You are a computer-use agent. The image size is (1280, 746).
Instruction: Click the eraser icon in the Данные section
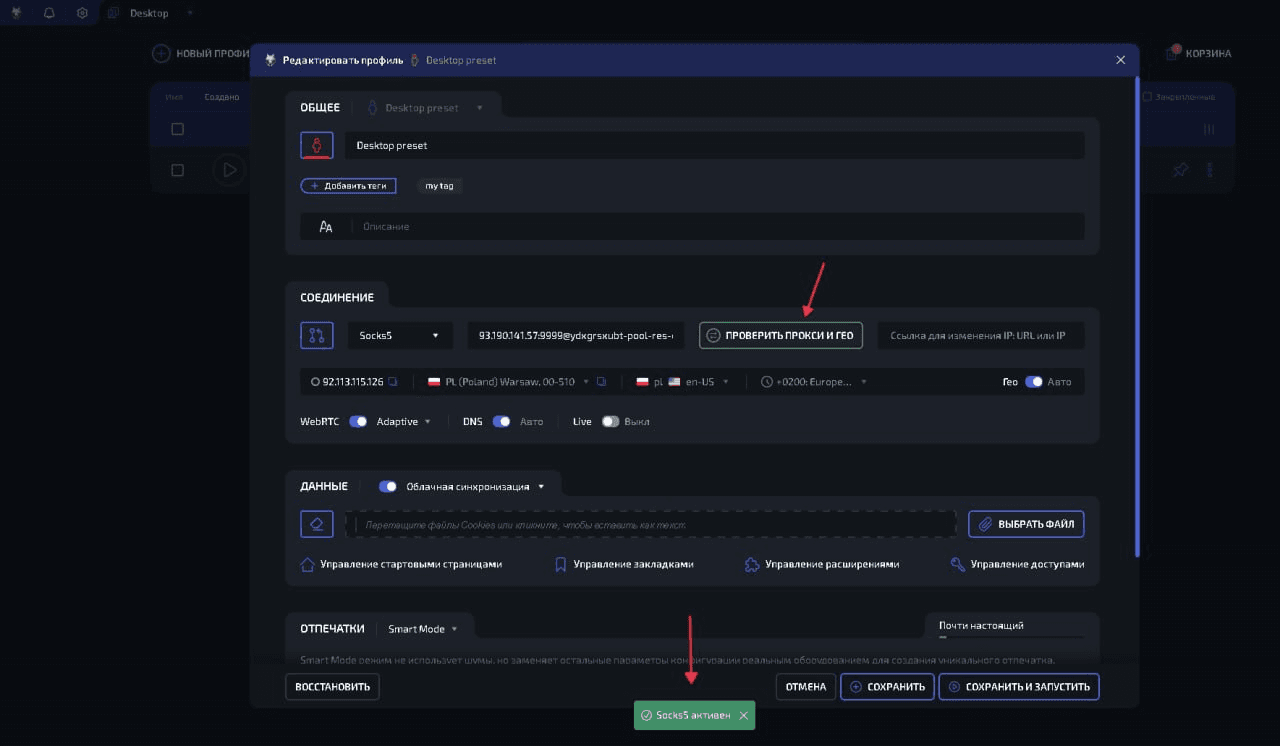coord(317,524)
